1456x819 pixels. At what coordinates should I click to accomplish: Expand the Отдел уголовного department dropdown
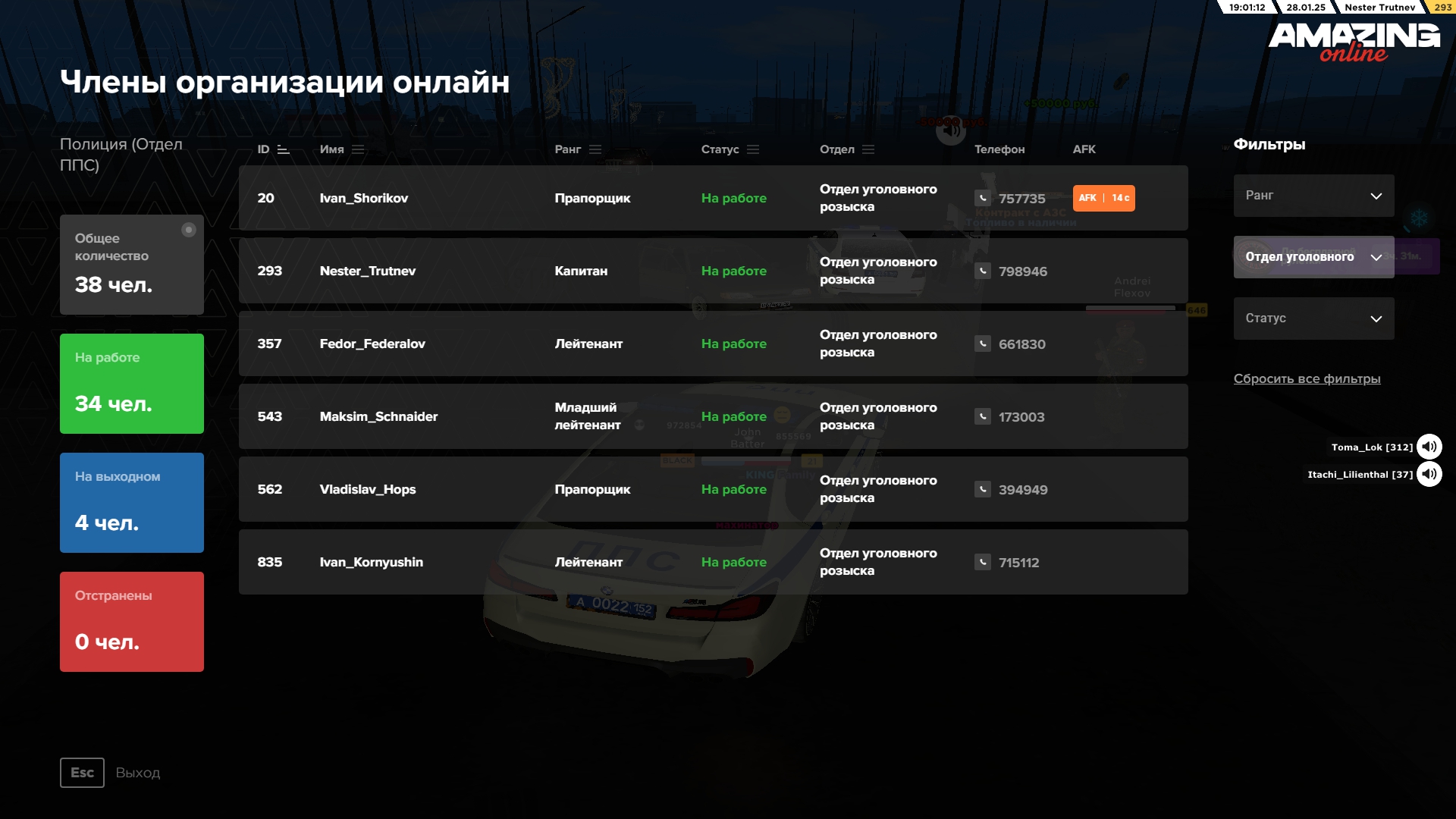(x=1313, y=257)
